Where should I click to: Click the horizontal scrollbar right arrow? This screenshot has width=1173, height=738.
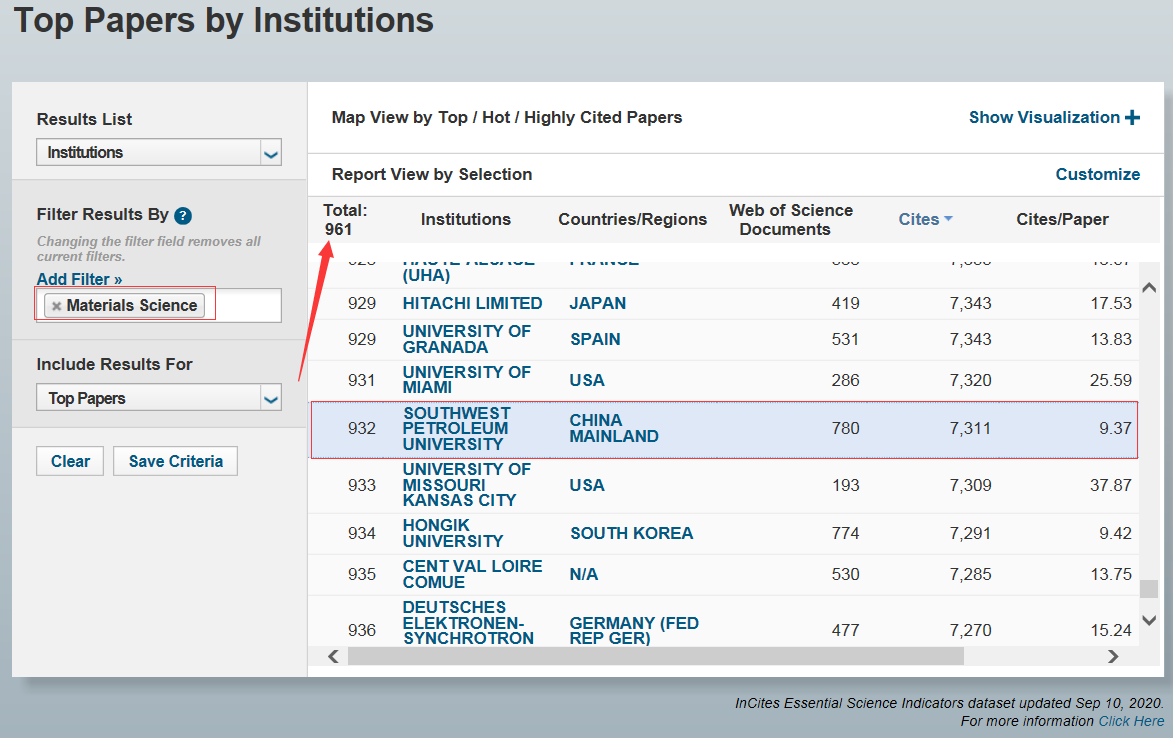pos(1113,656)
